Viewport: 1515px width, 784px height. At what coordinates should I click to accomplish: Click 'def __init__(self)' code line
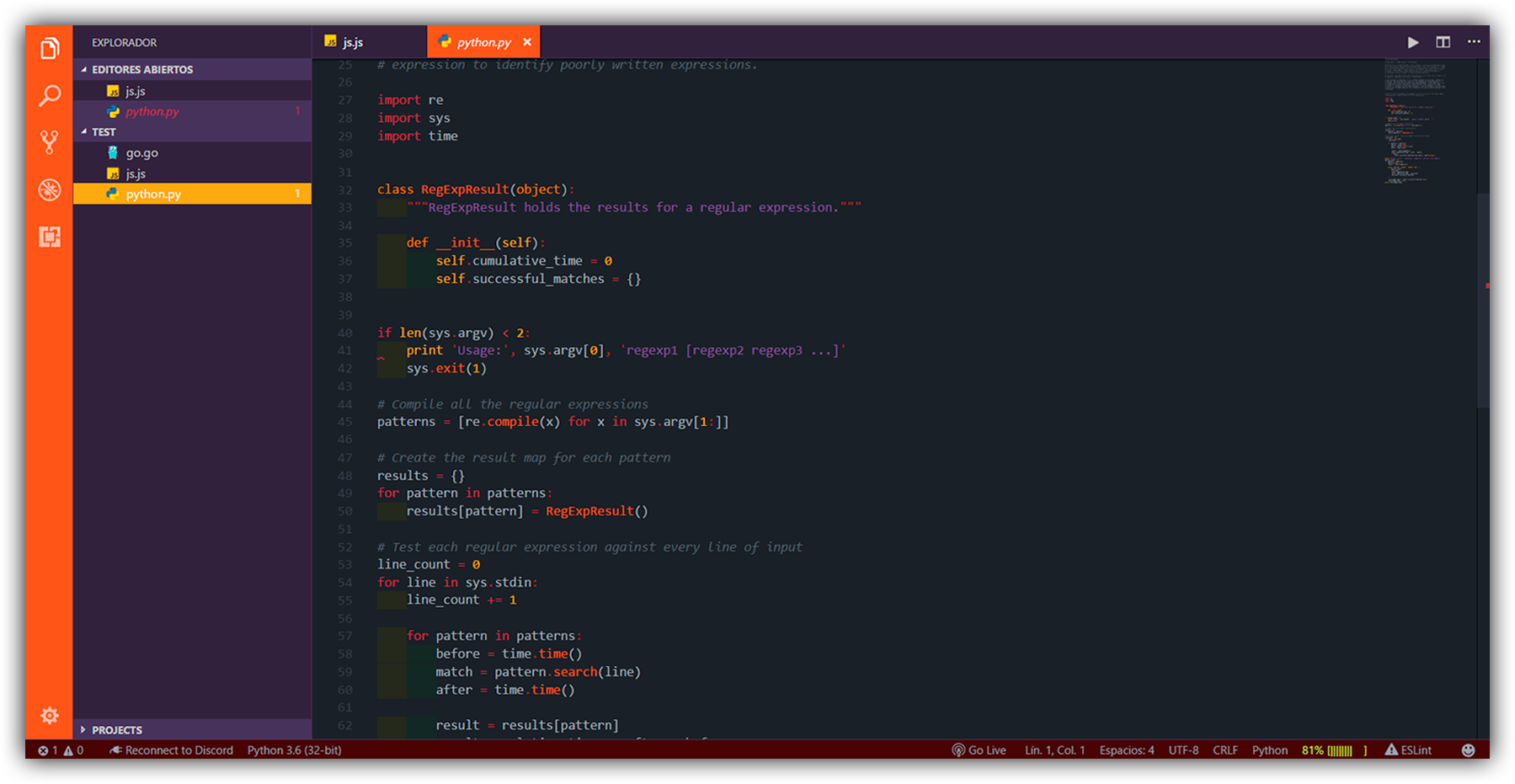pos(476,243)
